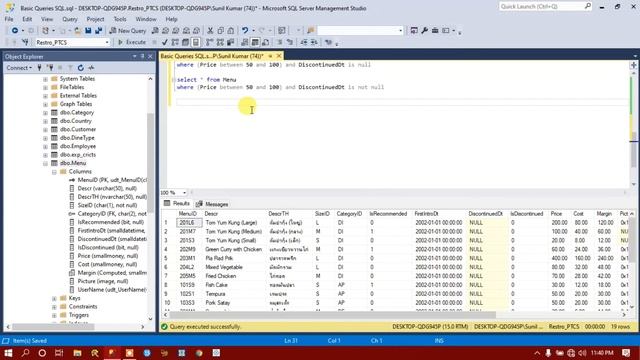The image size is (640, 360).
Task: Click the Save All icon
Action: pyautogui.click(x=98, y=31)
